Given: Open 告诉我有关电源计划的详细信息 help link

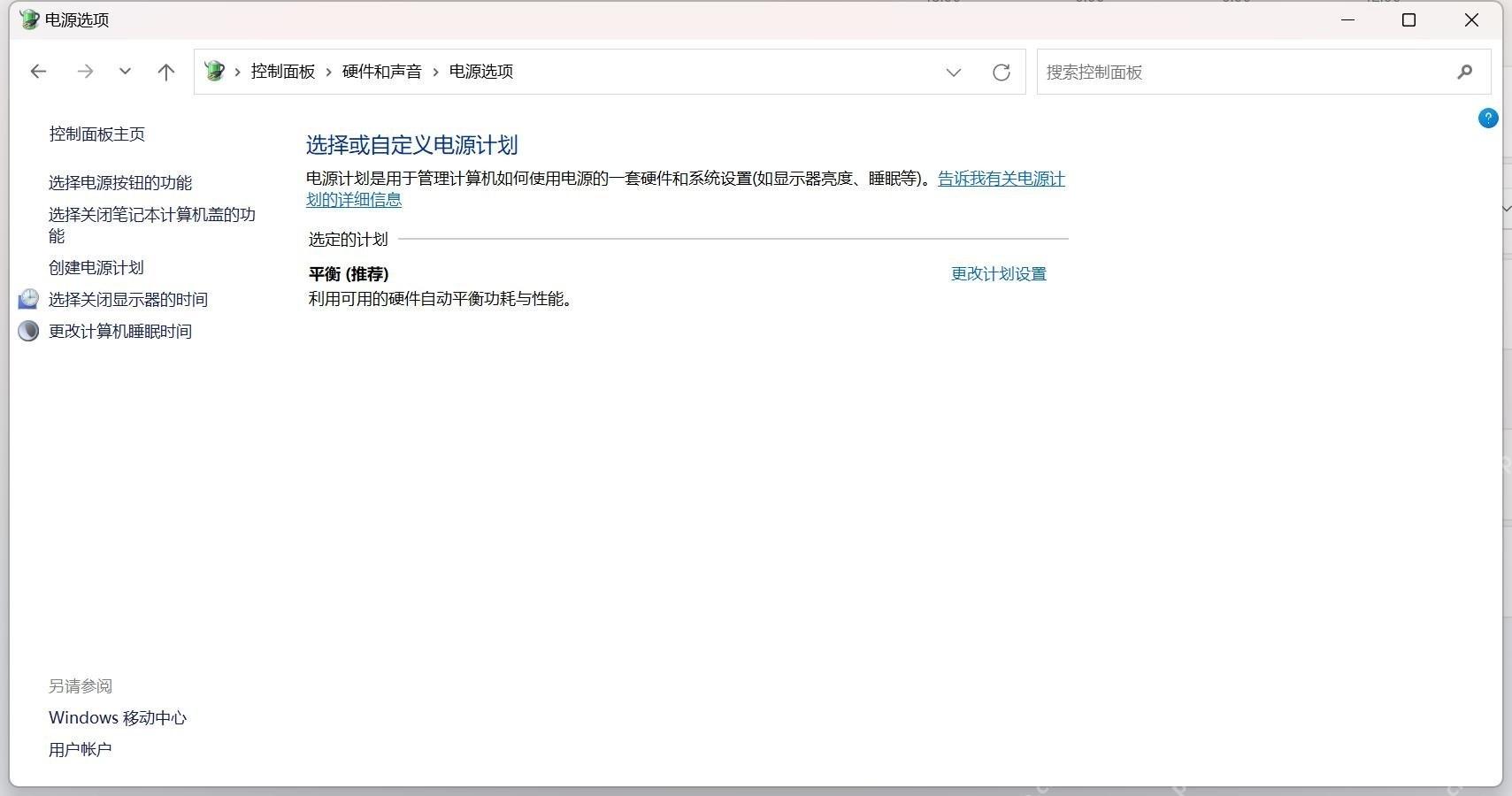Looking at the screenshot, I should [x=686, y=189].
